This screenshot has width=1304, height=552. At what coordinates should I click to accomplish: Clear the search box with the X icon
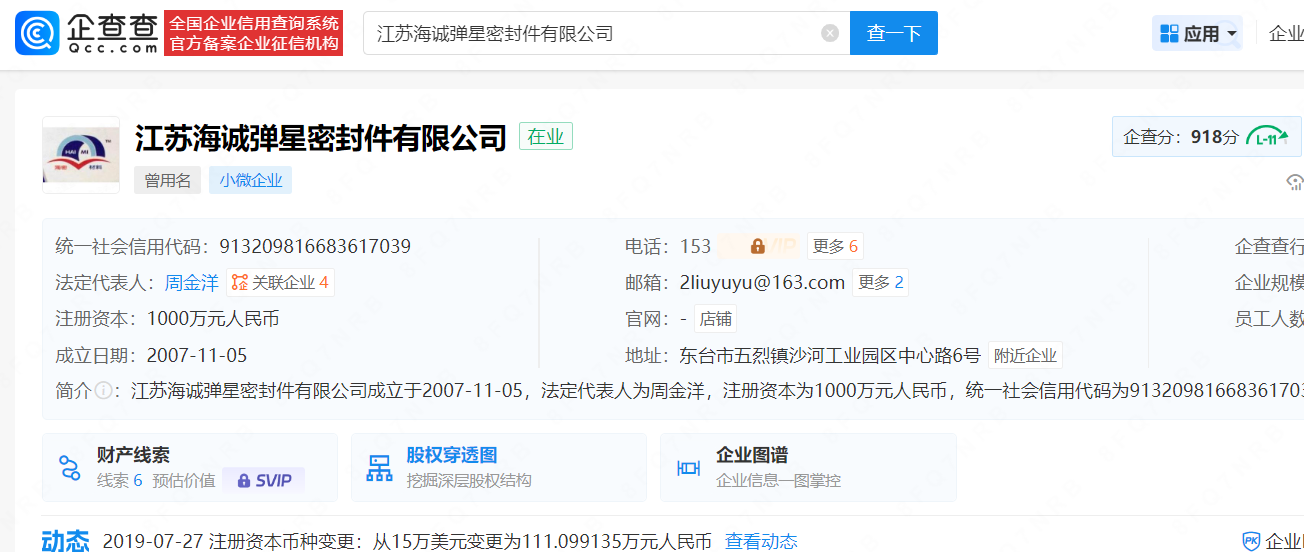coord(830,33)
